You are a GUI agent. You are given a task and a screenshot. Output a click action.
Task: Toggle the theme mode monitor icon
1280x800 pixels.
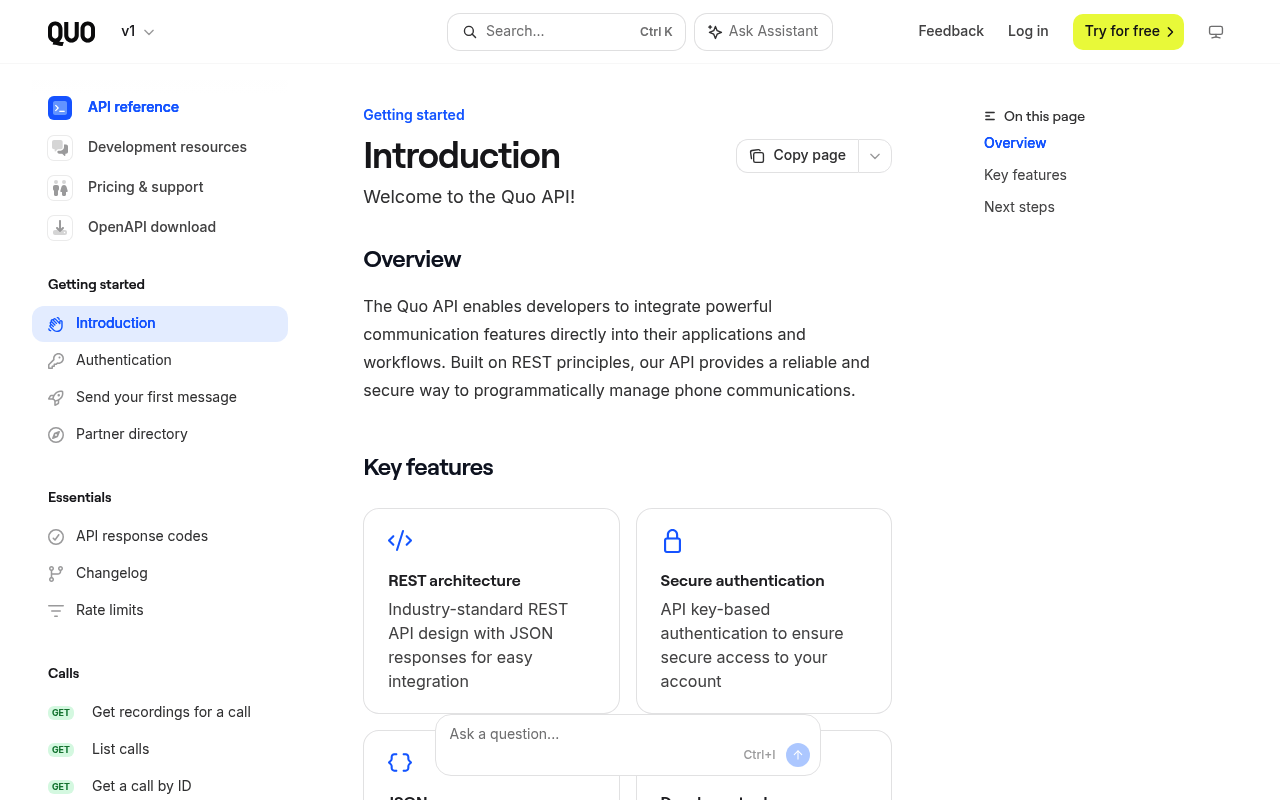click(1216, 32)
